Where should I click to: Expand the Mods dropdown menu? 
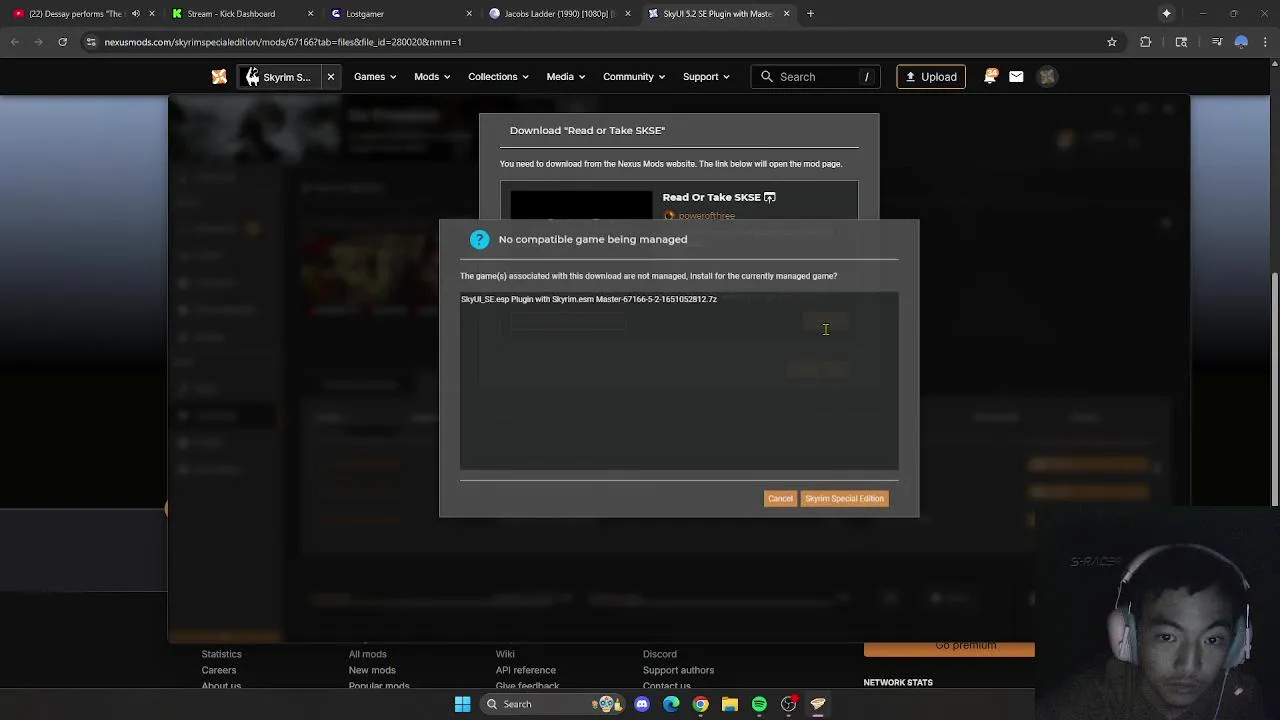tap(432, 77)
